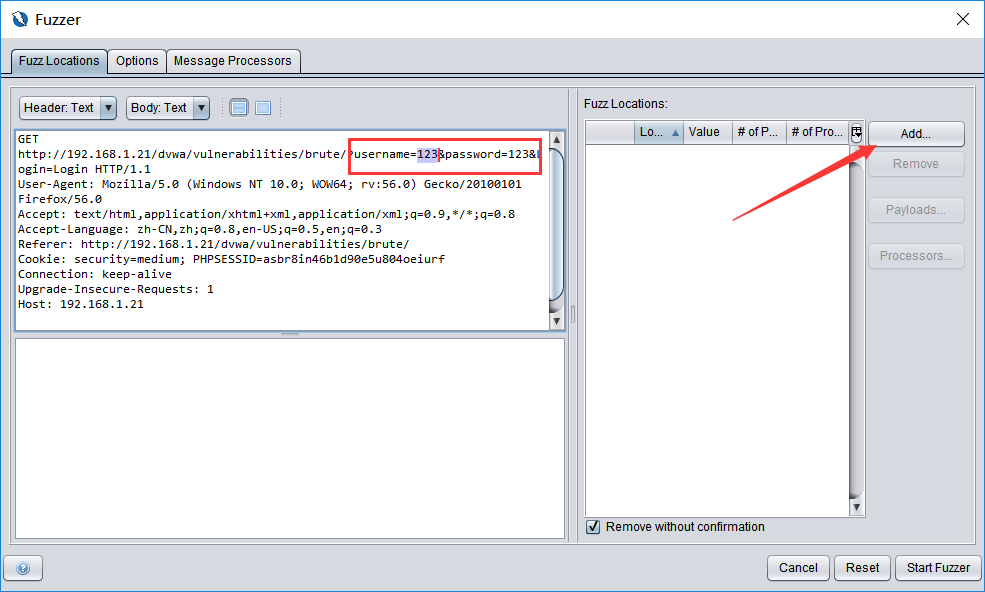
Task: Open the Header: Text dropdown
Action: (x=68, y=108)
